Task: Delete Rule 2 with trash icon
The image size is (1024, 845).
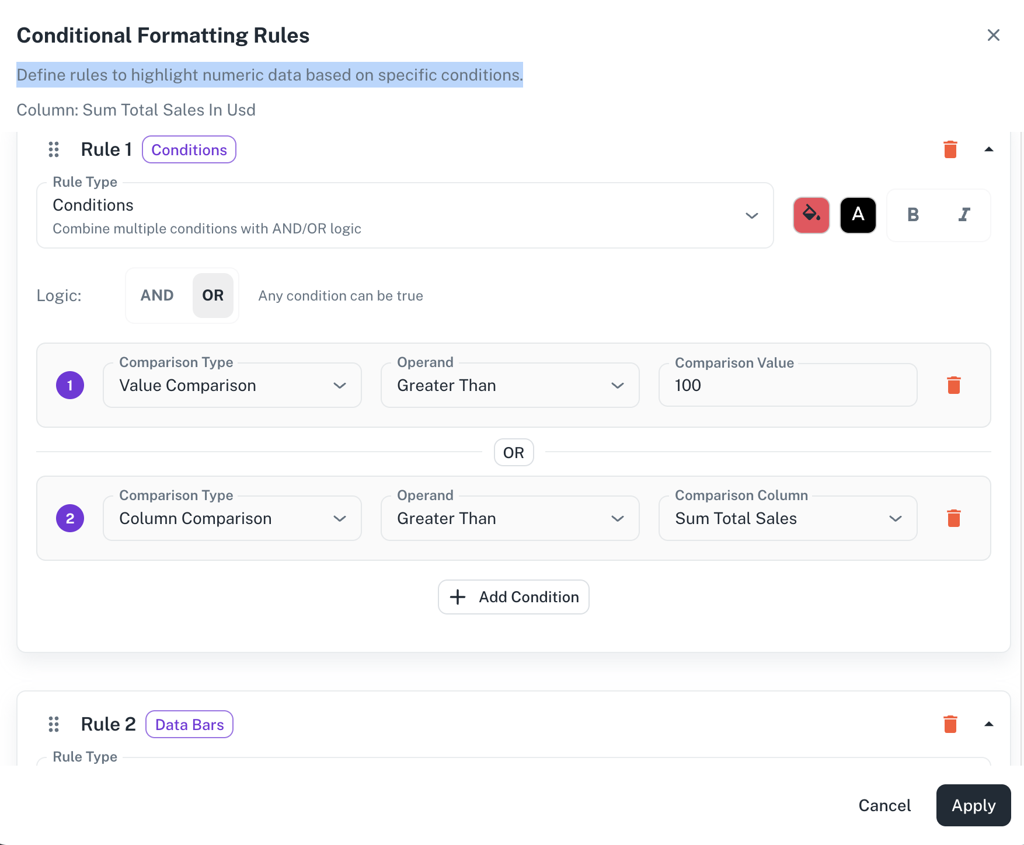Action: (x=950, y=725)
